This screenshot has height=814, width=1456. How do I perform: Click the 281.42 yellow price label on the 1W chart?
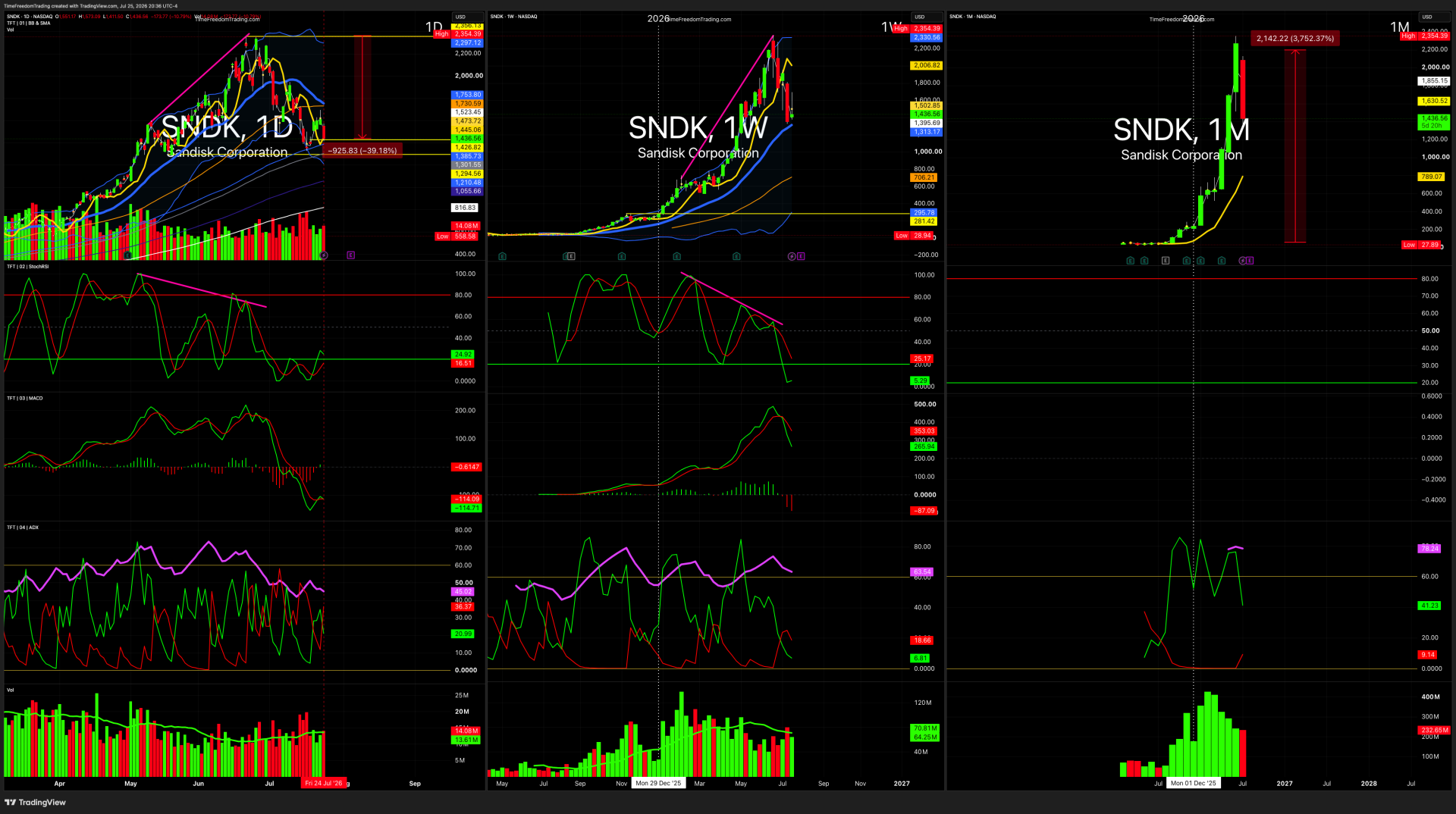pos(924,221)
